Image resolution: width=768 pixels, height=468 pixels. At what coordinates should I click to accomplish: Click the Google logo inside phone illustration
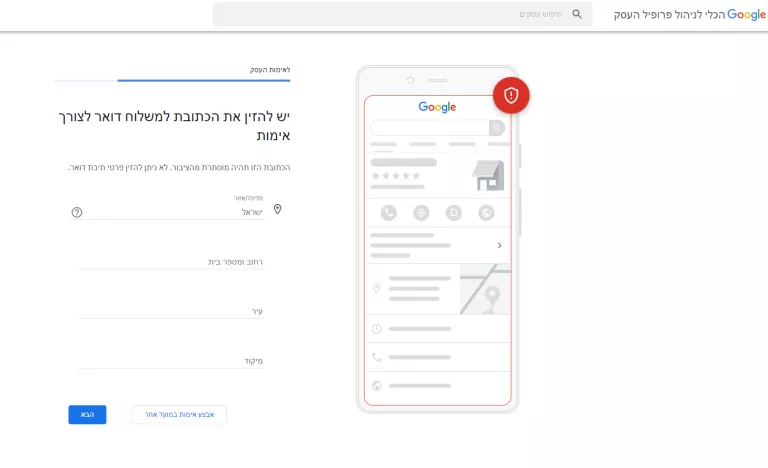click(437, 107)
